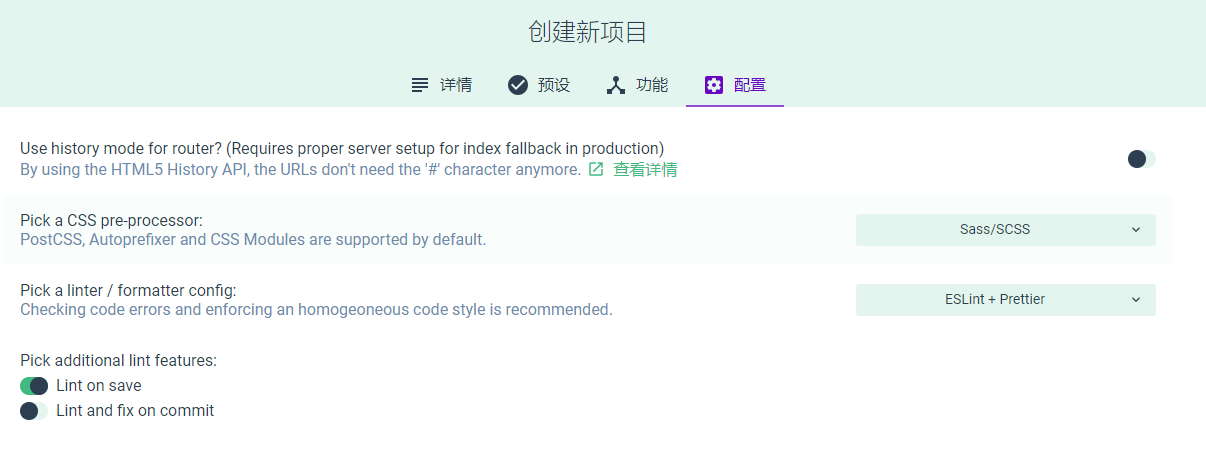Switch to the 详情 tab
Viewport: 1206px width, 455px height.
[441, 85]
